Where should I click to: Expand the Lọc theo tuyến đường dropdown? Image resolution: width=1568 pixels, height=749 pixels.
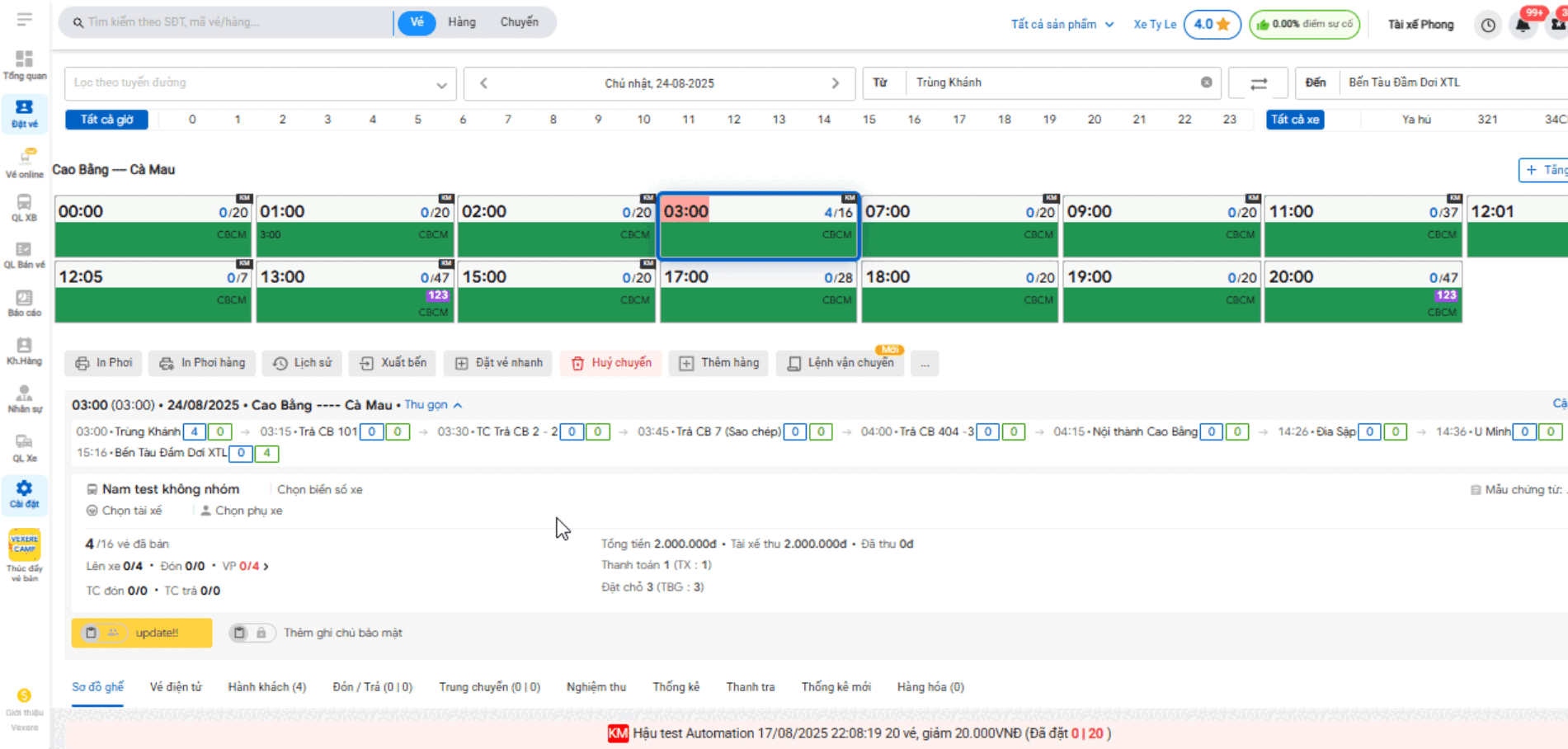point(441,84)
